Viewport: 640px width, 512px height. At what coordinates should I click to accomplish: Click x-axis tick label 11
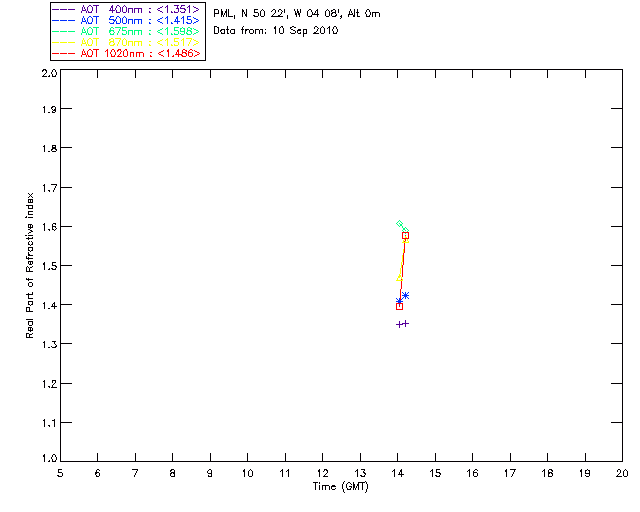coord(285,473)
